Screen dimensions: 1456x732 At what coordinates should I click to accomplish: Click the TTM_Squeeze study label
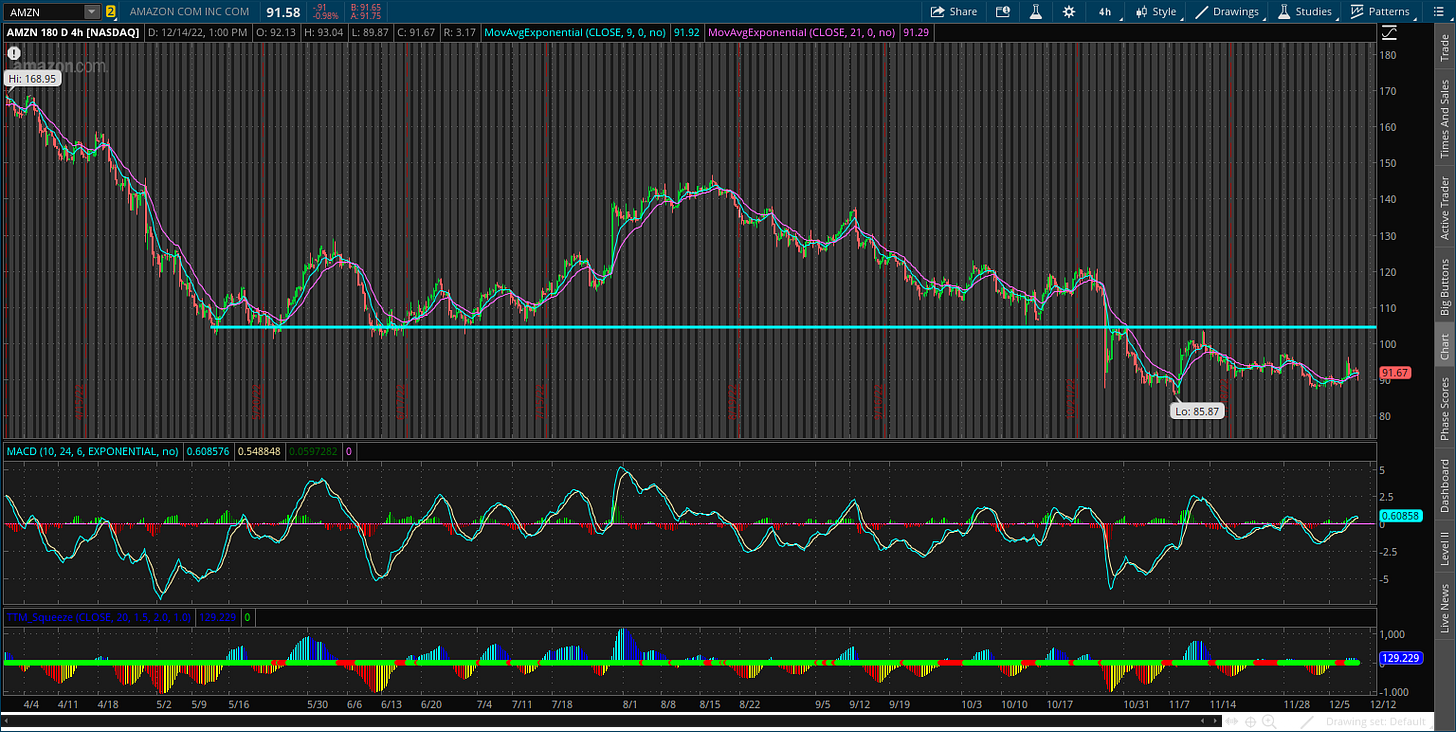click(100, 618)
